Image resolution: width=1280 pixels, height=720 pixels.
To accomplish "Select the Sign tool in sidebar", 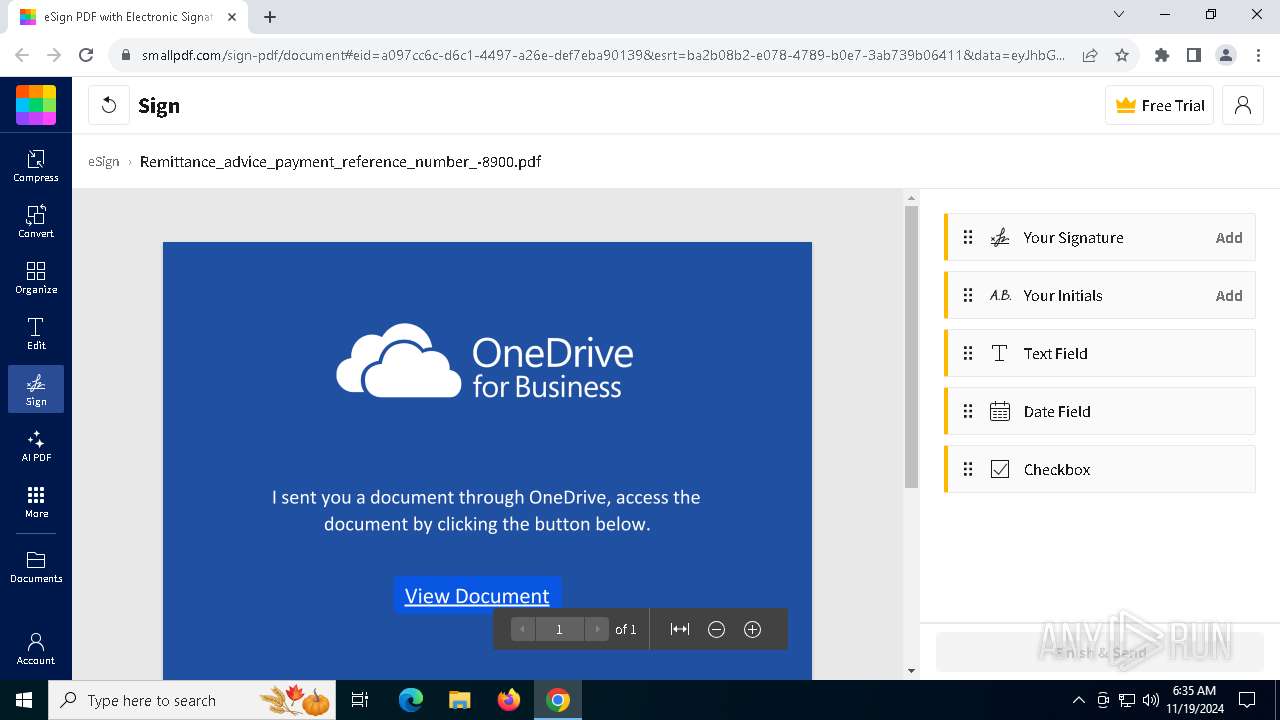I will [x=36, y=389].
